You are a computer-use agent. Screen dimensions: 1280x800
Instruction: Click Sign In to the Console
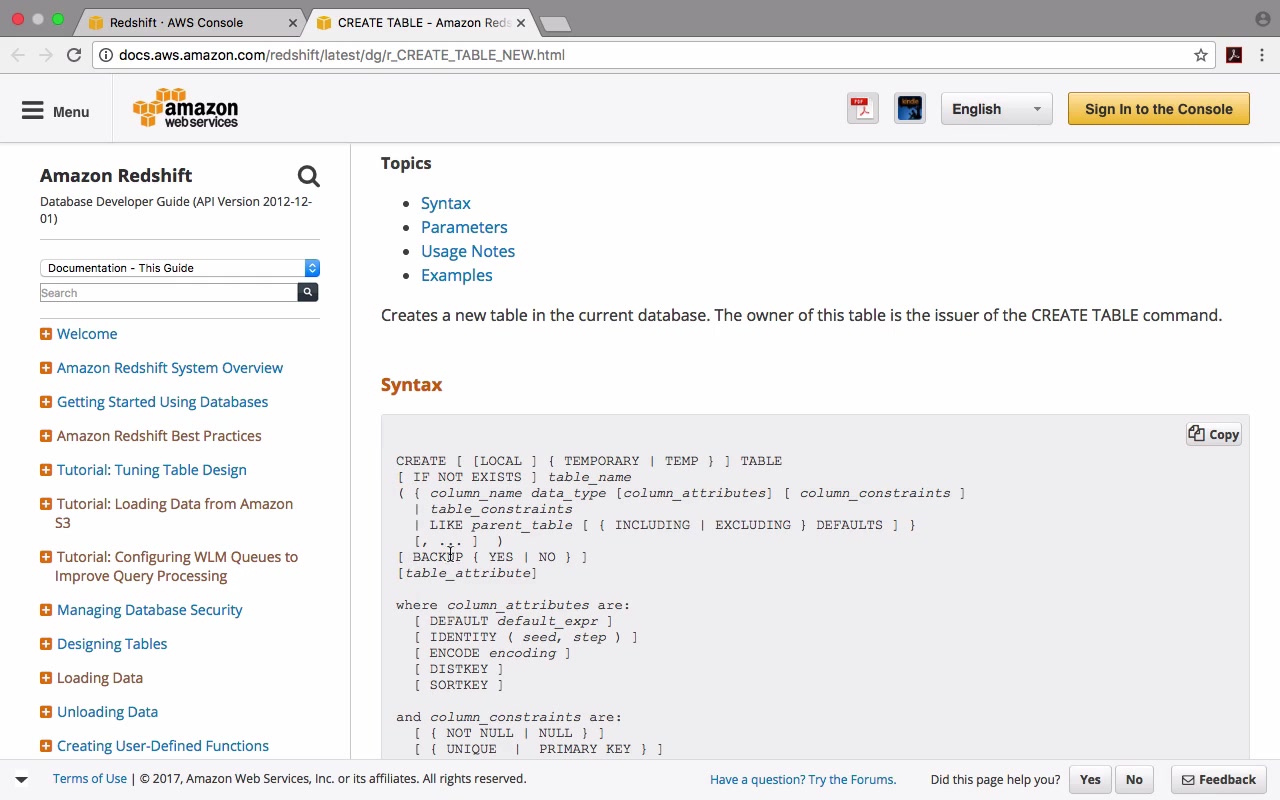pyautogui.click(x=1158, y=109)
